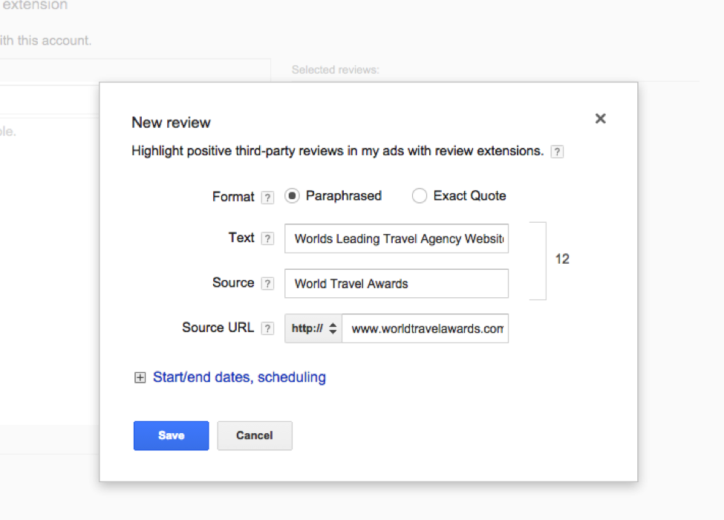Screen dimensions: 724x520
Task: Cancel the new review
Action: click(255, 435)
